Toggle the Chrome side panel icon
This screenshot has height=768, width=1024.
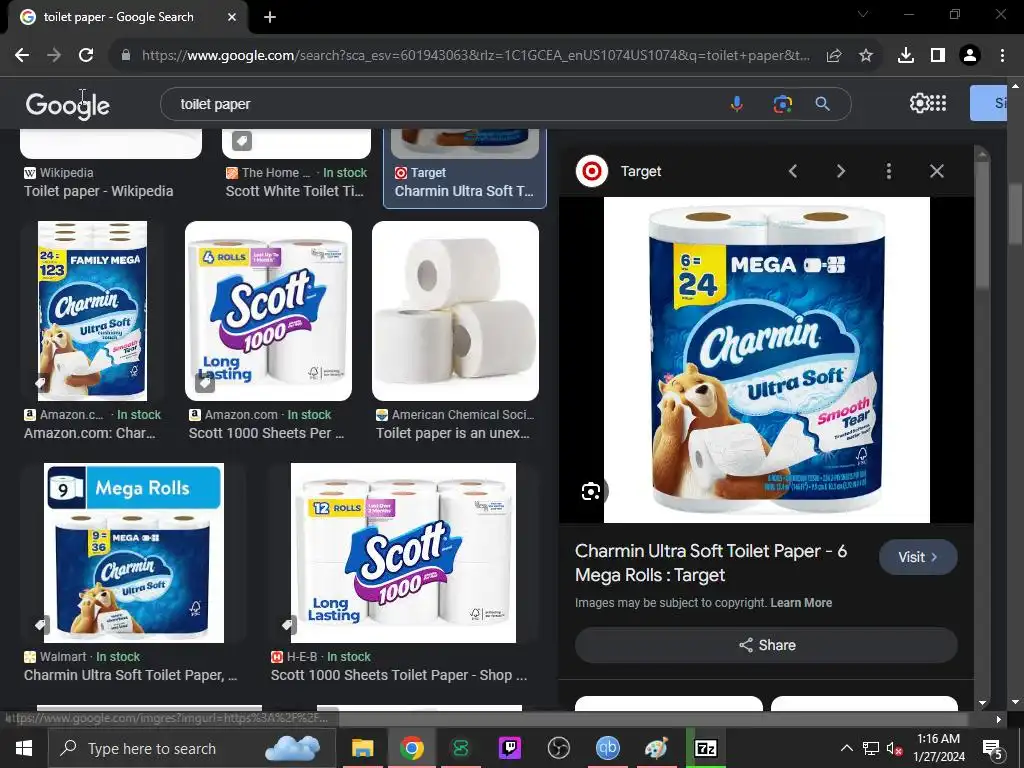938,56
